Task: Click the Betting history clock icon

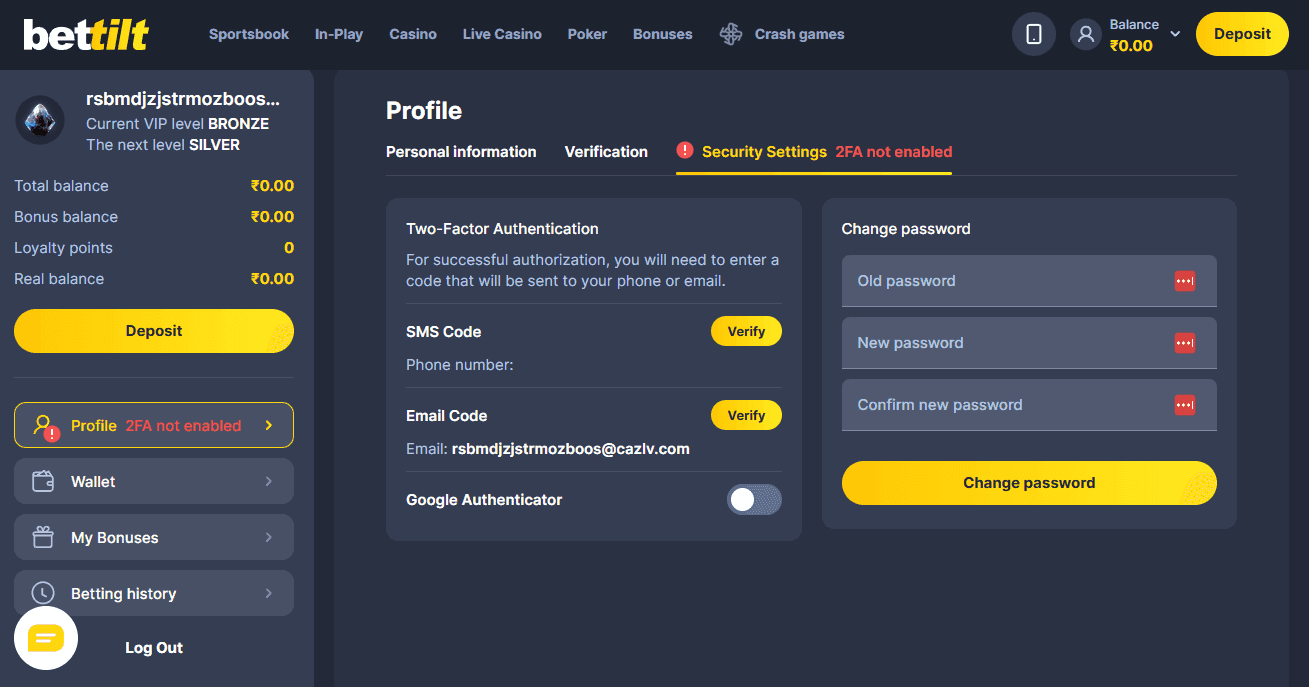Action: tap(43, 594)
